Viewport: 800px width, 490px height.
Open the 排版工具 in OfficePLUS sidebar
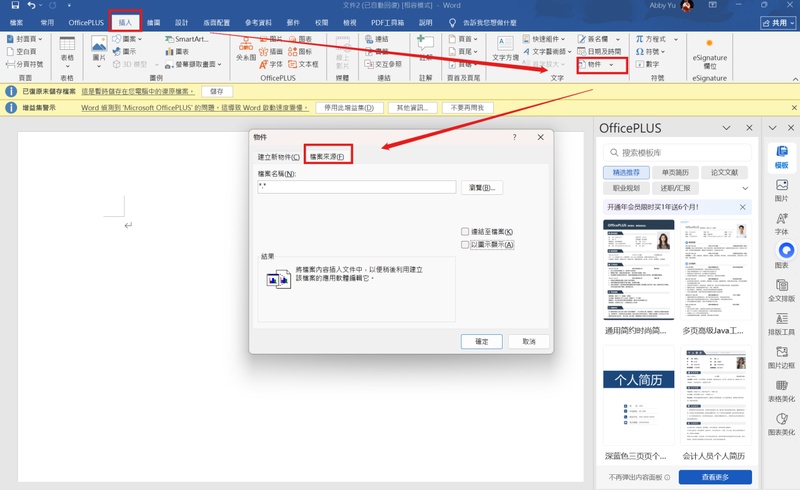tap(782, 324)
